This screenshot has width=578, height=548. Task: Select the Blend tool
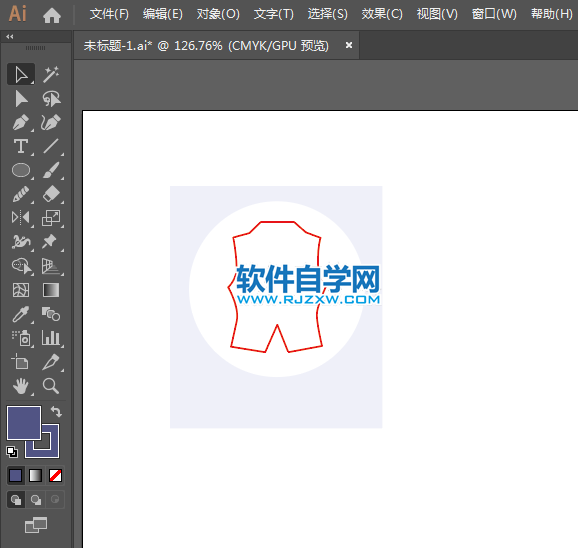coord(51,314)
